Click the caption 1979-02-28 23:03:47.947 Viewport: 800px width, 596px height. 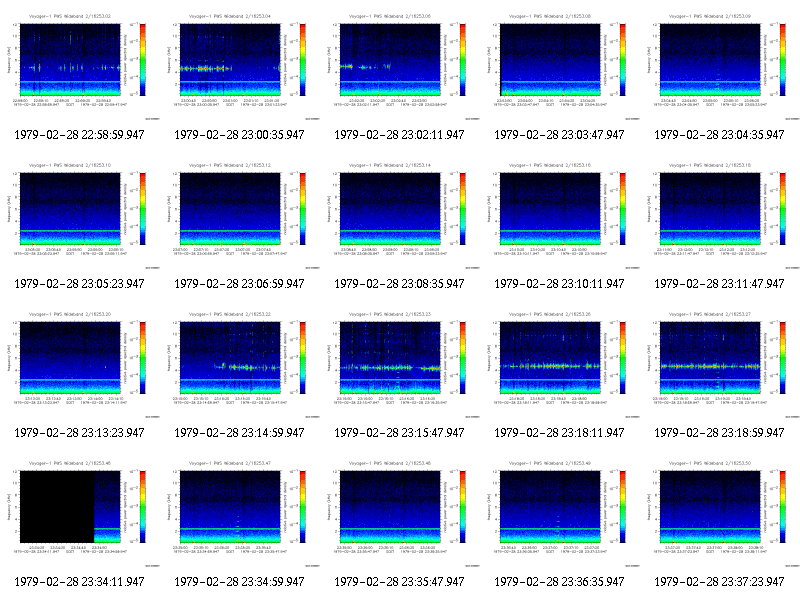(x=559, y=135)
